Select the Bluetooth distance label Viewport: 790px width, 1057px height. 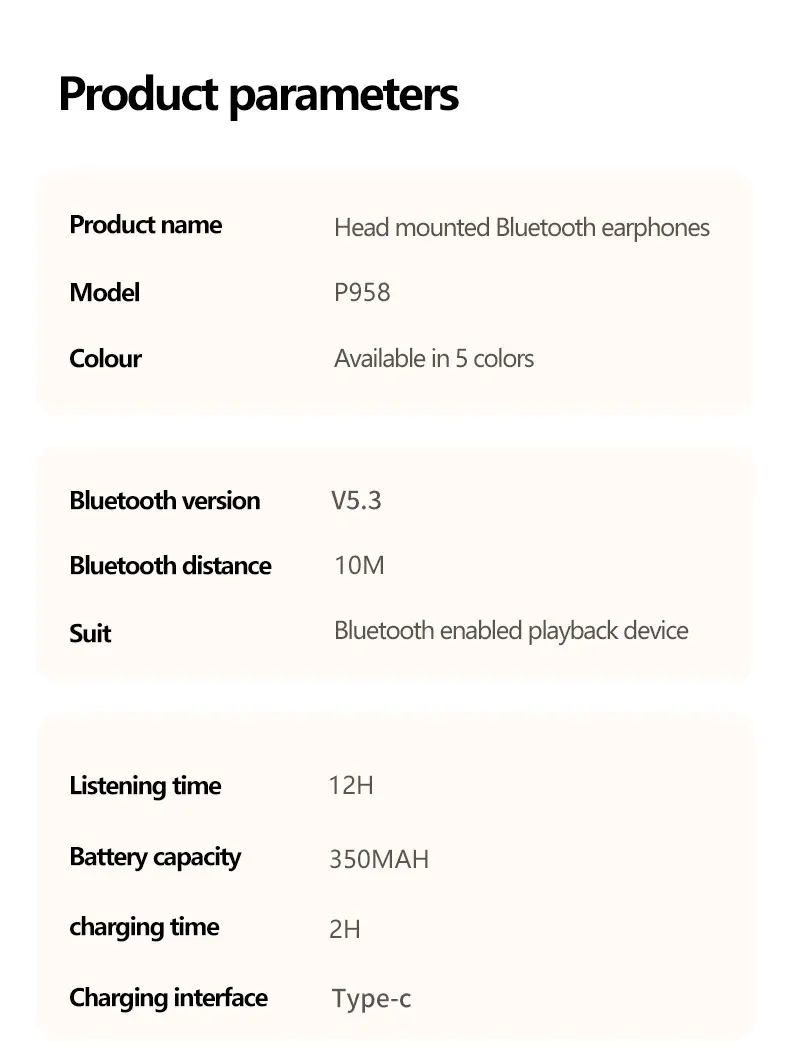pyautogui.click(x=171, y=566)
